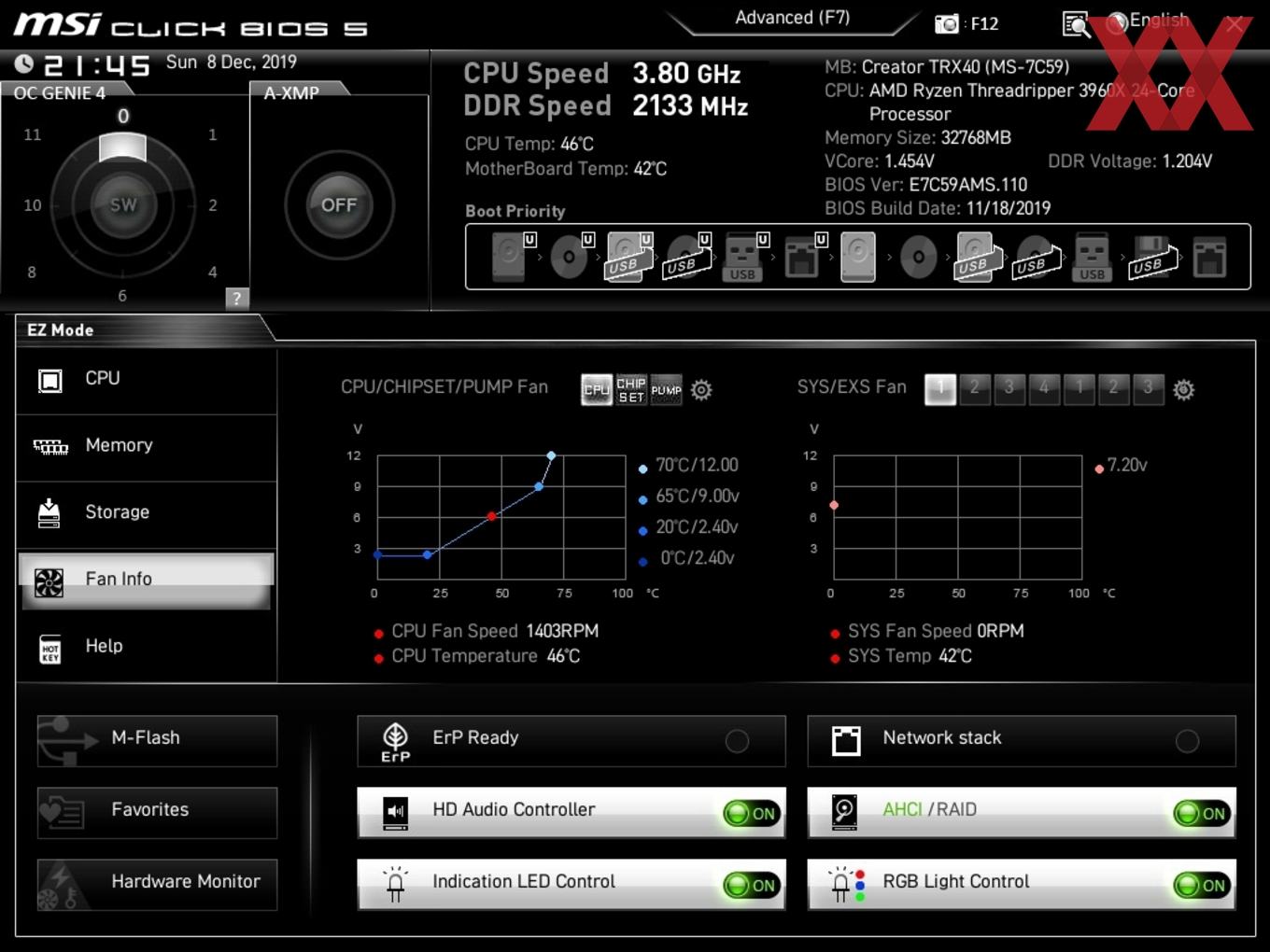
Task: Select Fan Info in the sidebar
Action: [147, 581]
